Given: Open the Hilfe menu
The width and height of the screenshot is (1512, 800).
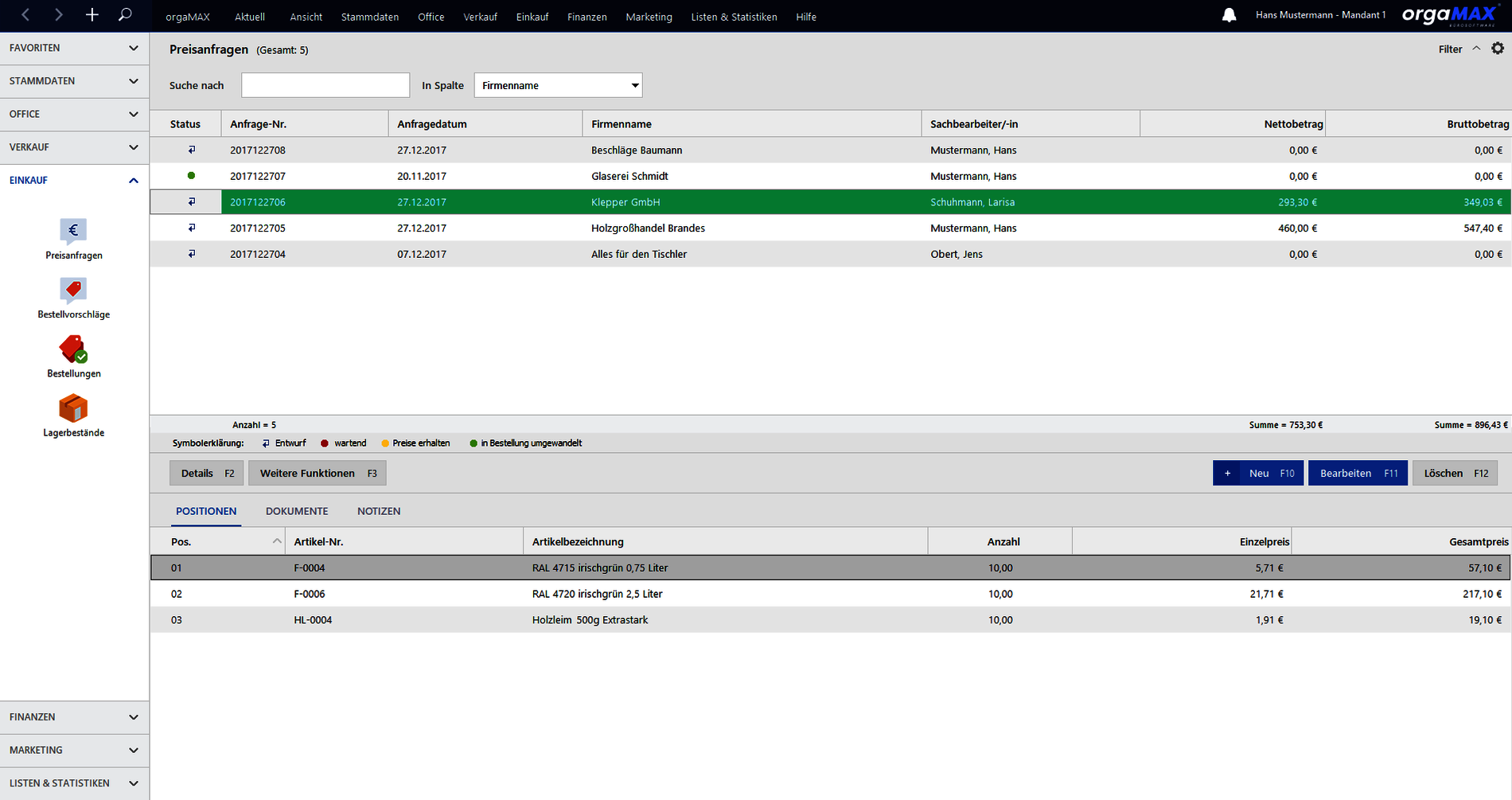Looking at the screenshot, I should [x=806, y=17].
